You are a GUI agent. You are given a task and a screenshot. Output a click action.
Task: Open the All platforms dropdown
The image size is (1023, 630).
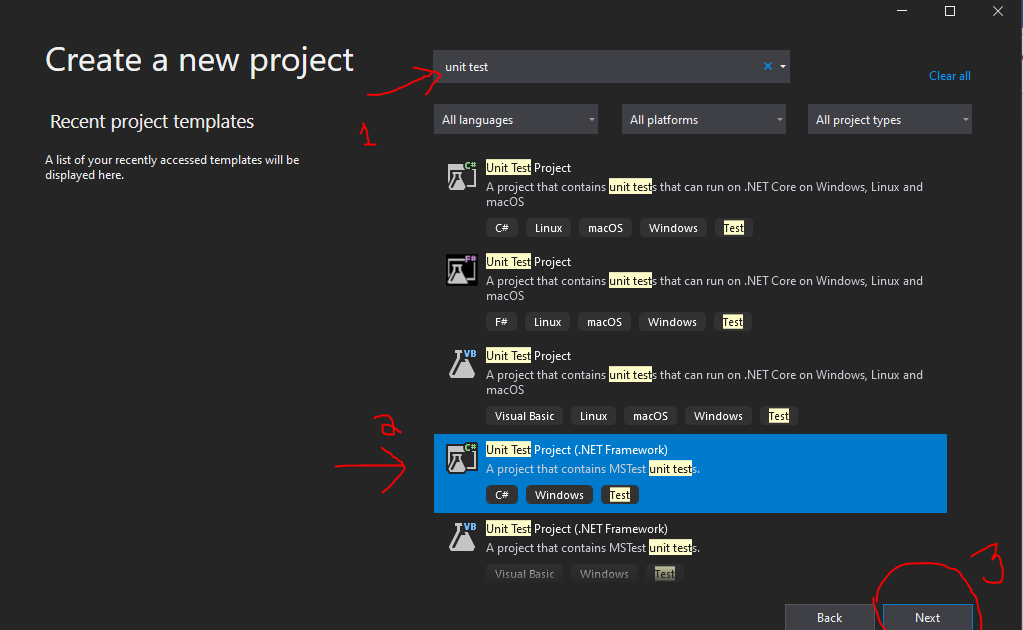coord(703,119)
